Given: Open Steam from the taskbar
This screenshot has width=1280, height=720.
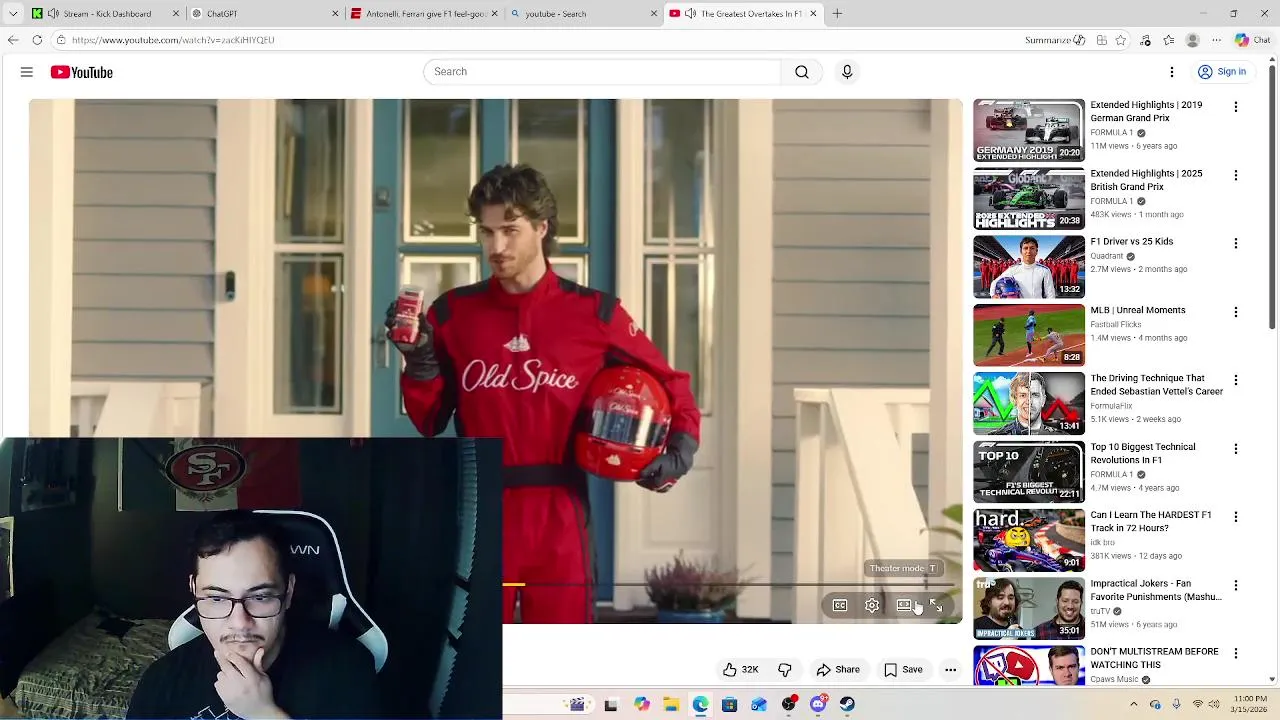Looking at the screenshot, I should coord(847,705).
